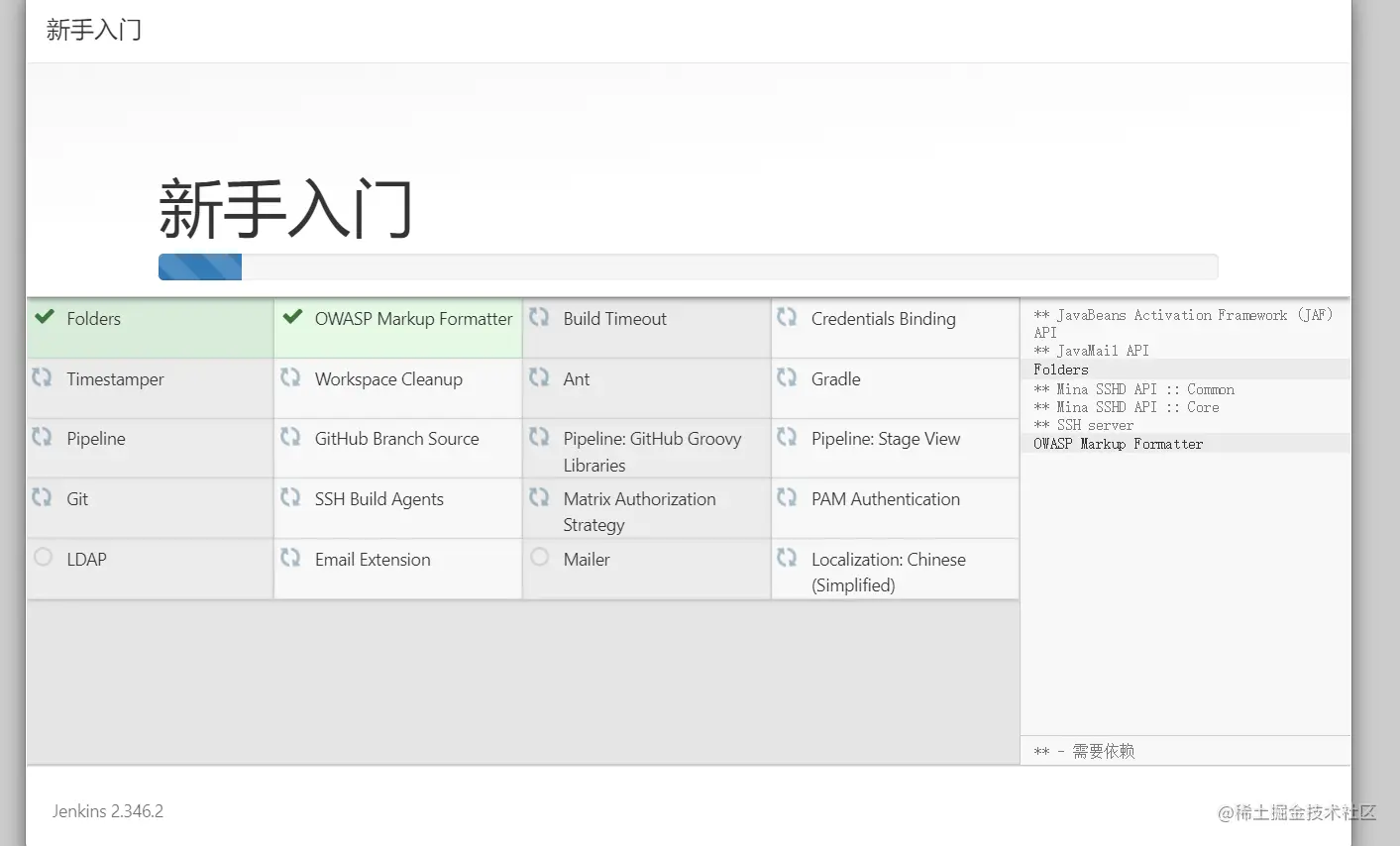Viewport: 1400px width, 846px height.
Task: Click the spinner icon beside PAM Authentication
Action: (x=787, y=497)
